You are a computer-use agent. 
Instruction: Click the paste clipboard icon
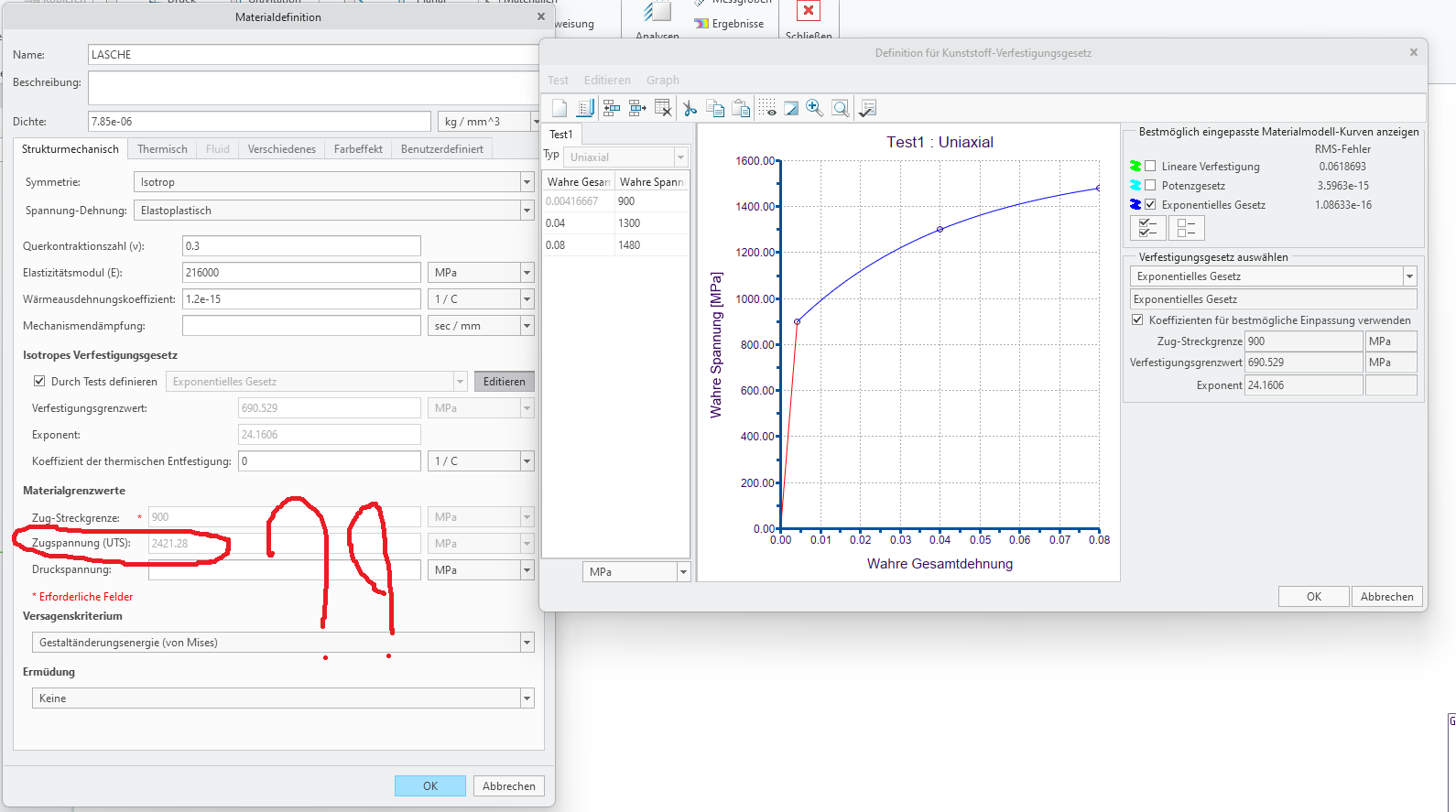point(742,108)
